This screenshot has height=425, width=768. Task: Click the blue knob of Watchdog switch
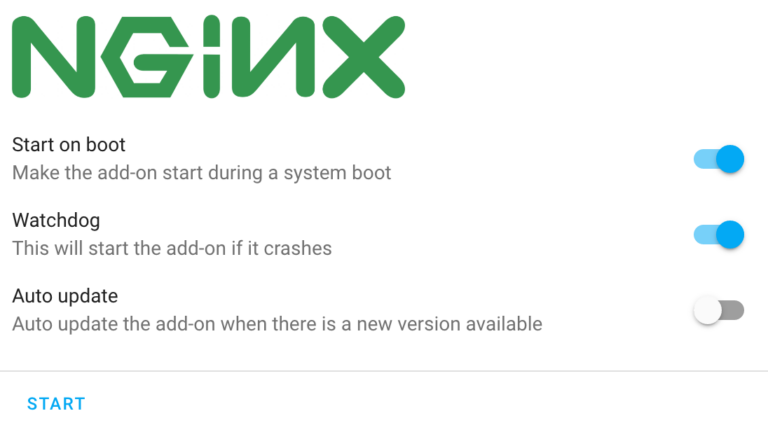[730, 235]
